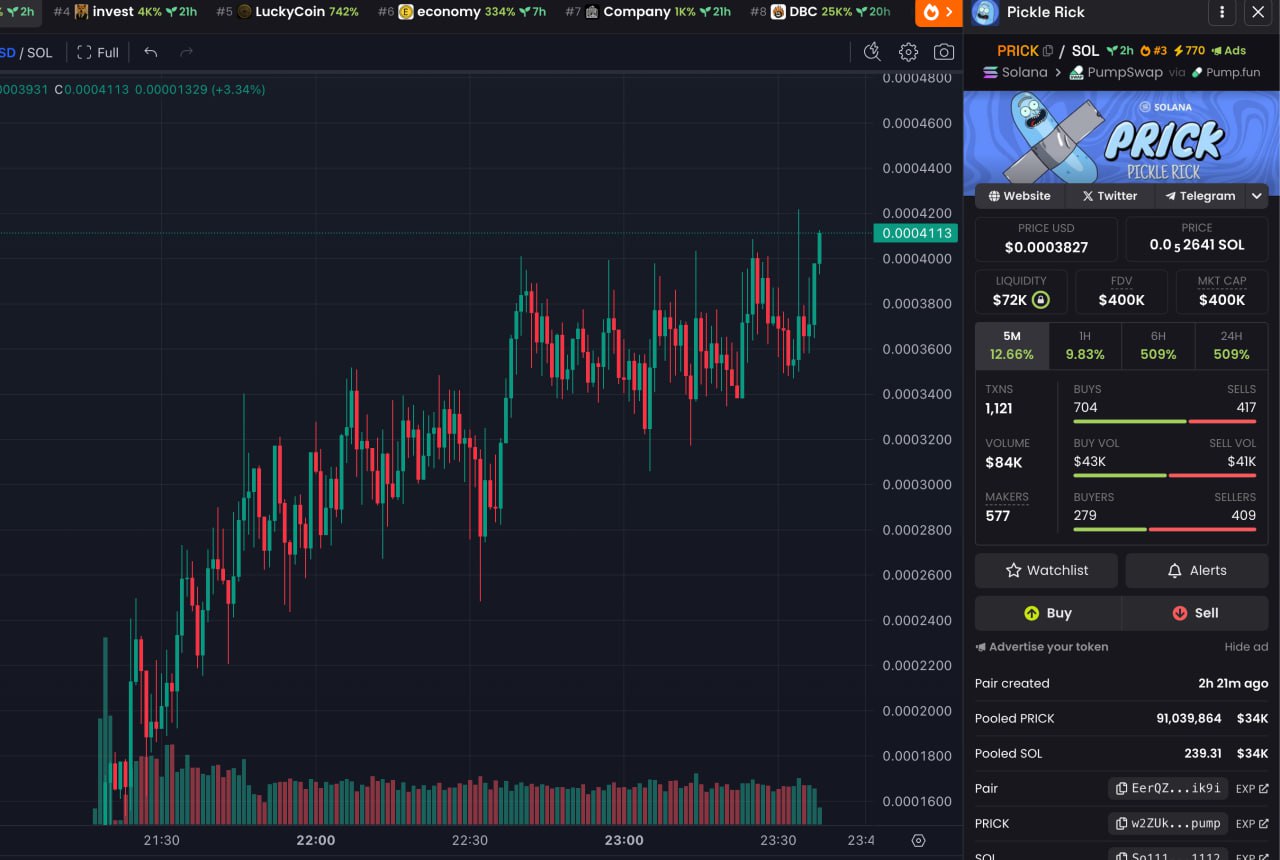1280x860 pixels.
Task: Switch chart to Full screen mode
Action: point(98,52)
